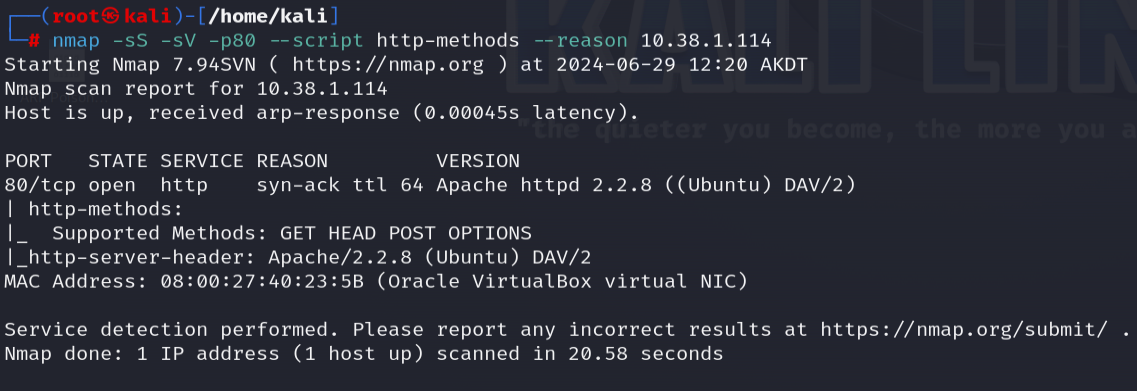Click the VERSION column header
The image size is (1137, 391).
478,161
